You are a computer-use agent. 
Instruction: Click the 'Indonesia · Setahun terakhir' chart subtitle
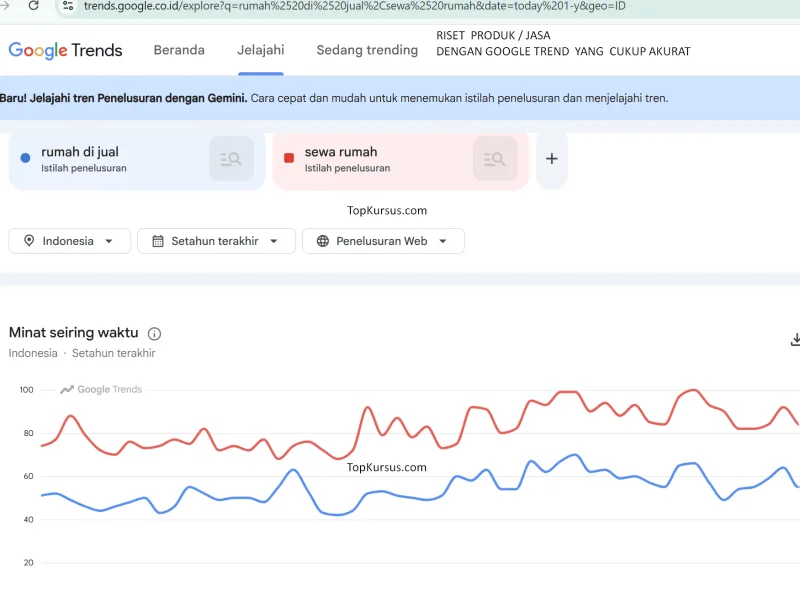82,353
